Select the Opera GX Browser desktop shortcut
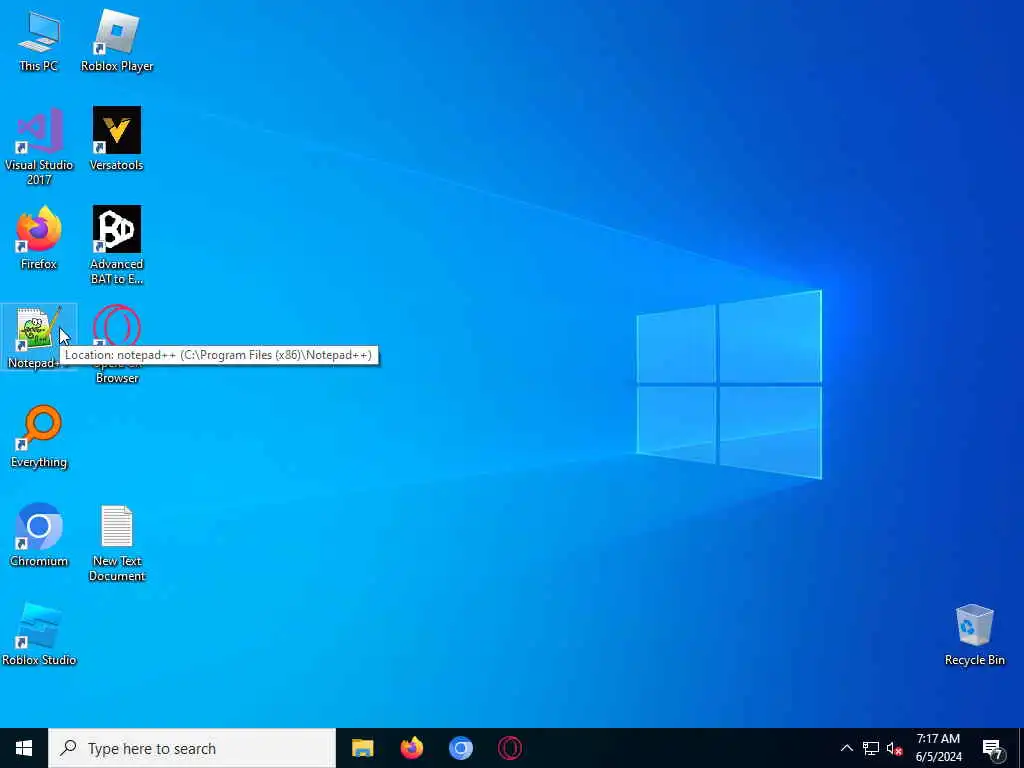 click(117, 344)
